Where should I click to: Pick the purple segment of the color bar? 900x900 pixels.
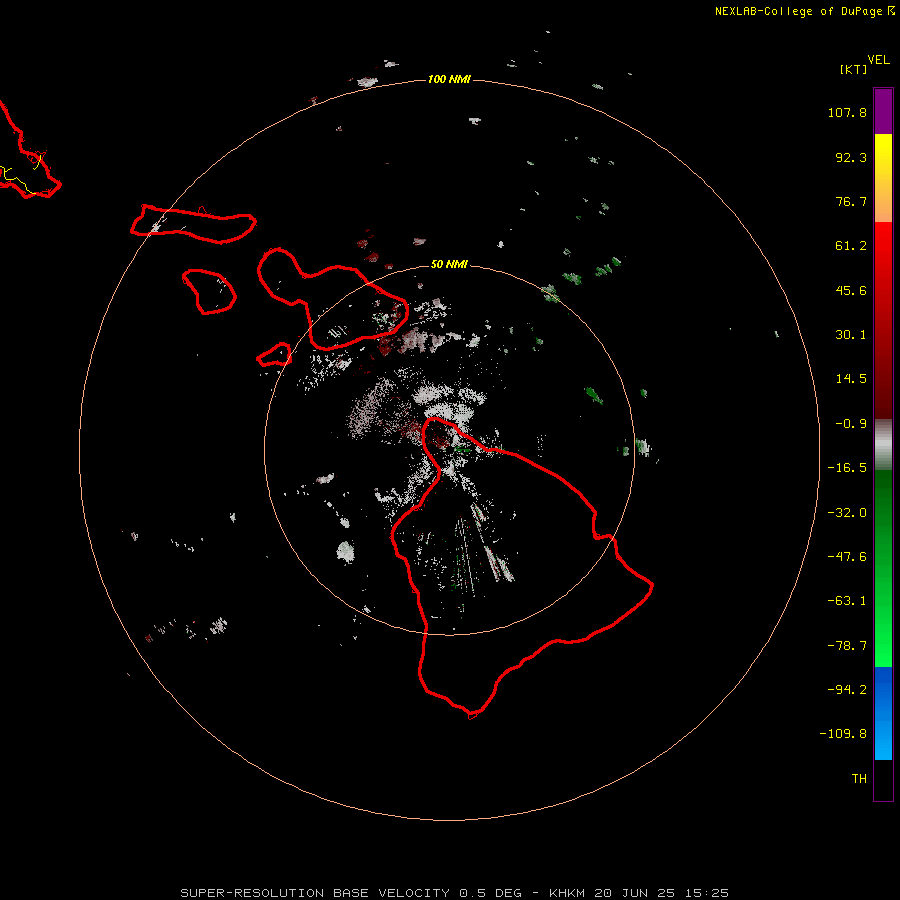(883, 111)
